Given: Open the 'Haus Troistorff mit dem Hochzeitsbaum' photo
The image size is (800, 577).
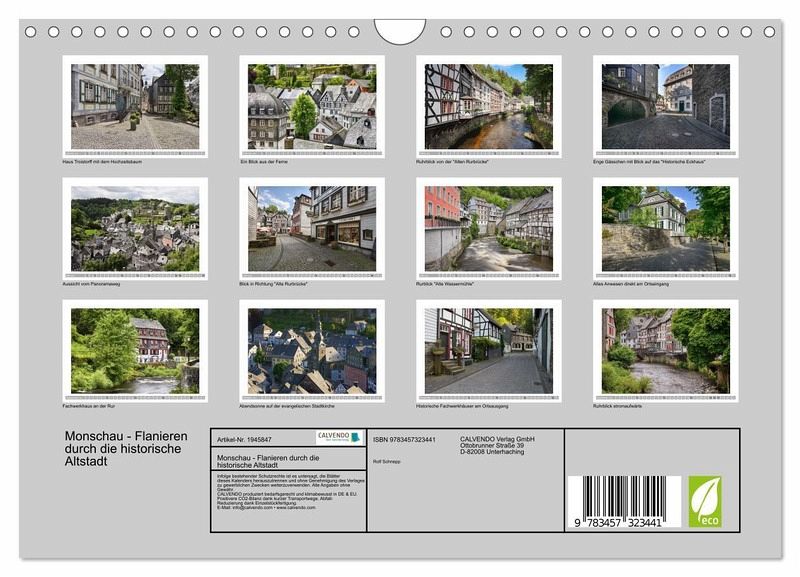Looking at the screenshot, I should click(135, 107).
